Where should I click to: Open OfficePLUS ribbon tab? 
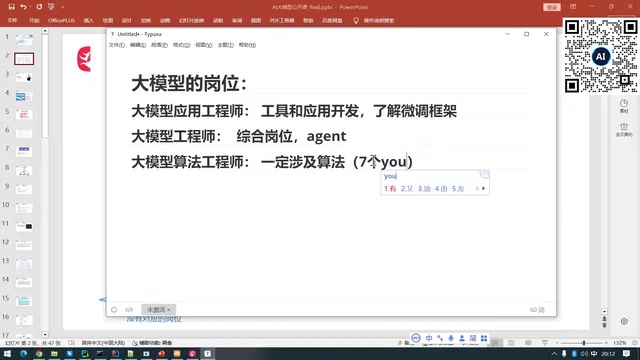[x=62, y=20]
